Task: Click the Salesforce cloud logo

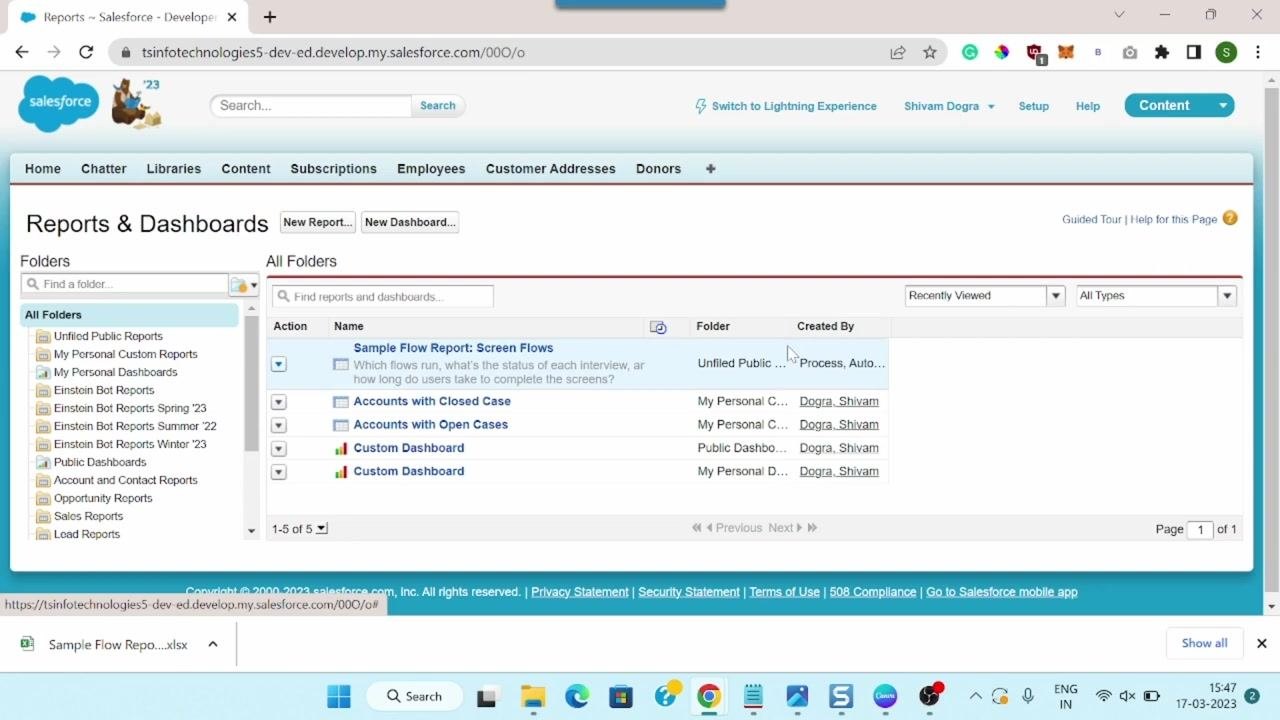Action: 59,103
